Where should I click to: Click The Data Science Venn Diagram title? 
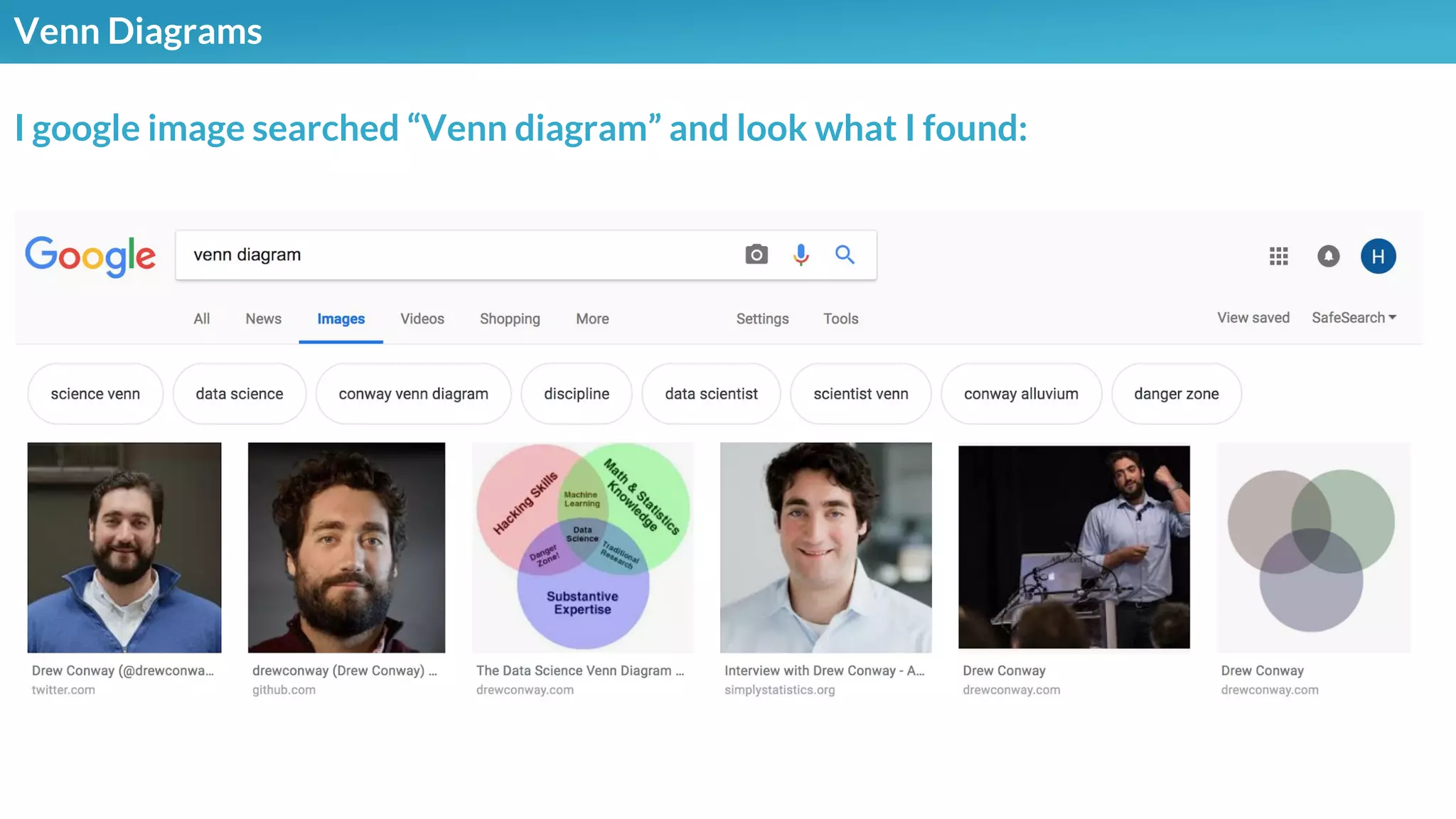pyautogui.click(x=580, y=670)
